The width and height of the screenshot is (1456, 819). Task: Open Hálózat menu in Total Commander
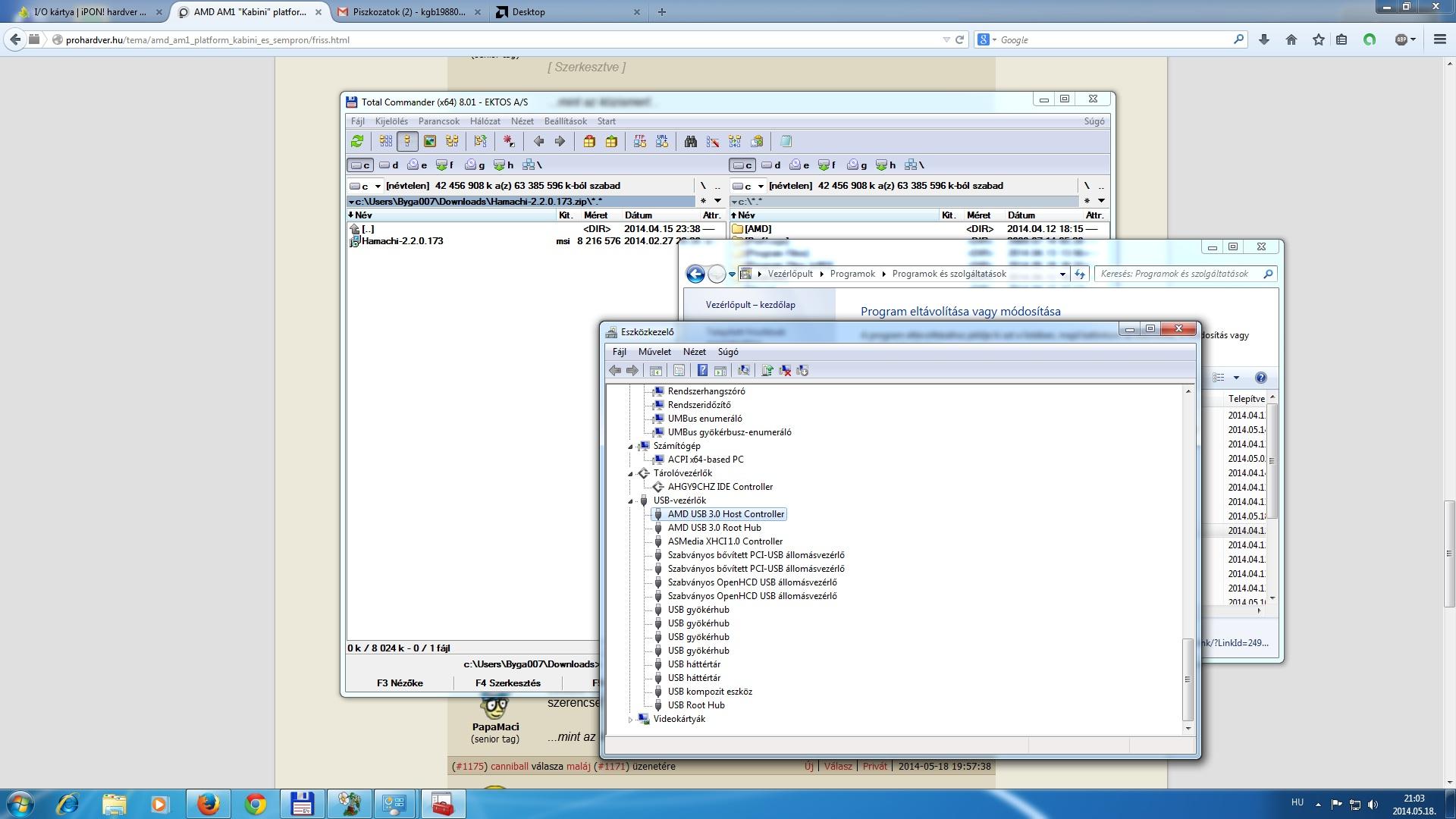485,121
